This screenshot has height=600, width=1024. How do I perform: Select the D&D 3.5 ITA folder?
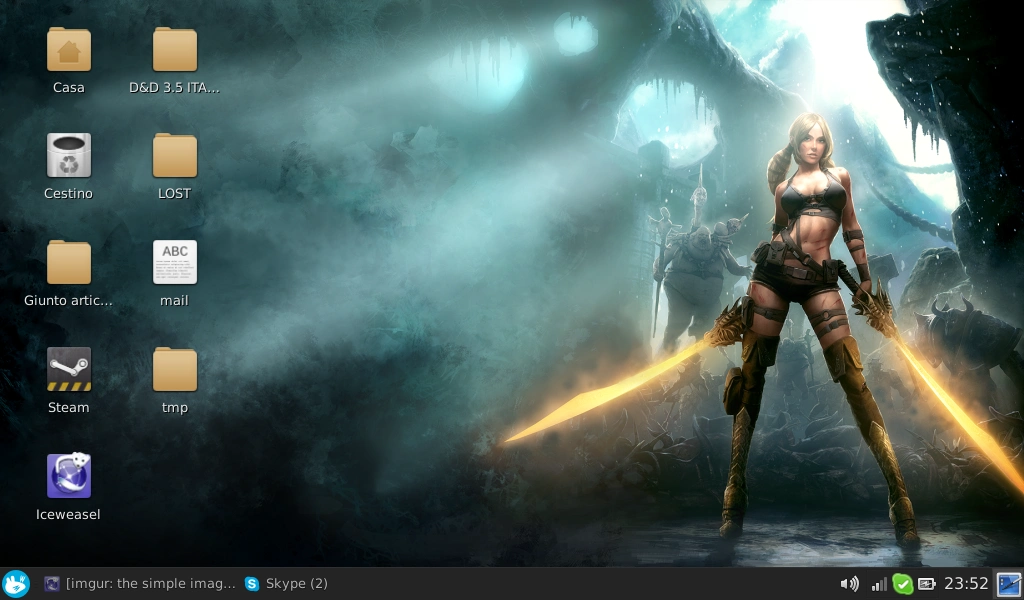pos(174,49)
